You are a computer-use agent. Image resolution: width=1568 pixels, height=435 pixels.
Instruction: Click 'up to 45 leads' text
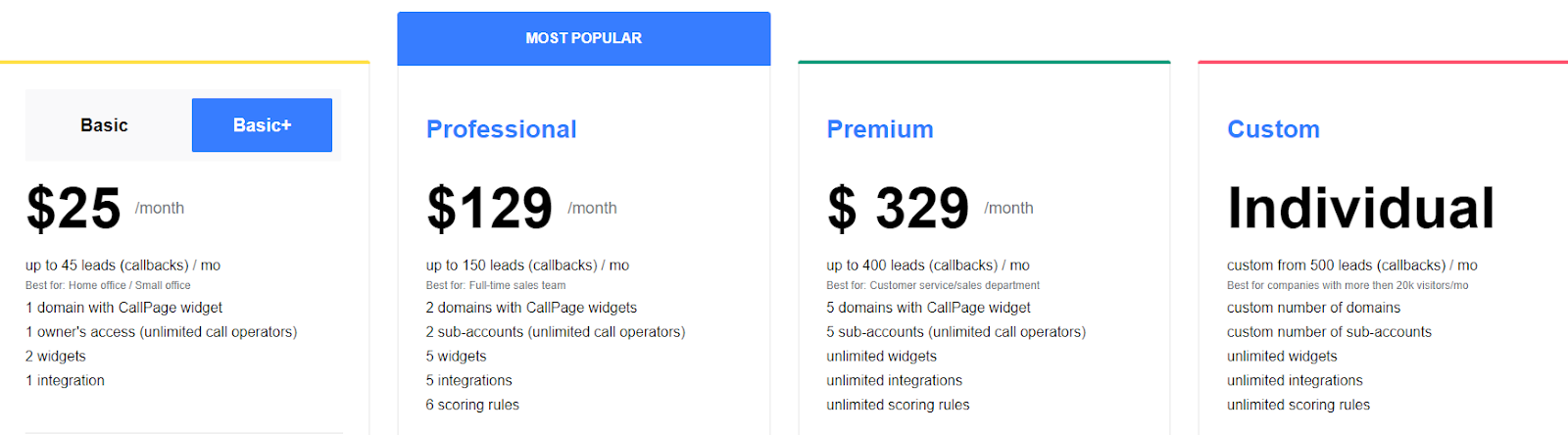click(122, 266)
